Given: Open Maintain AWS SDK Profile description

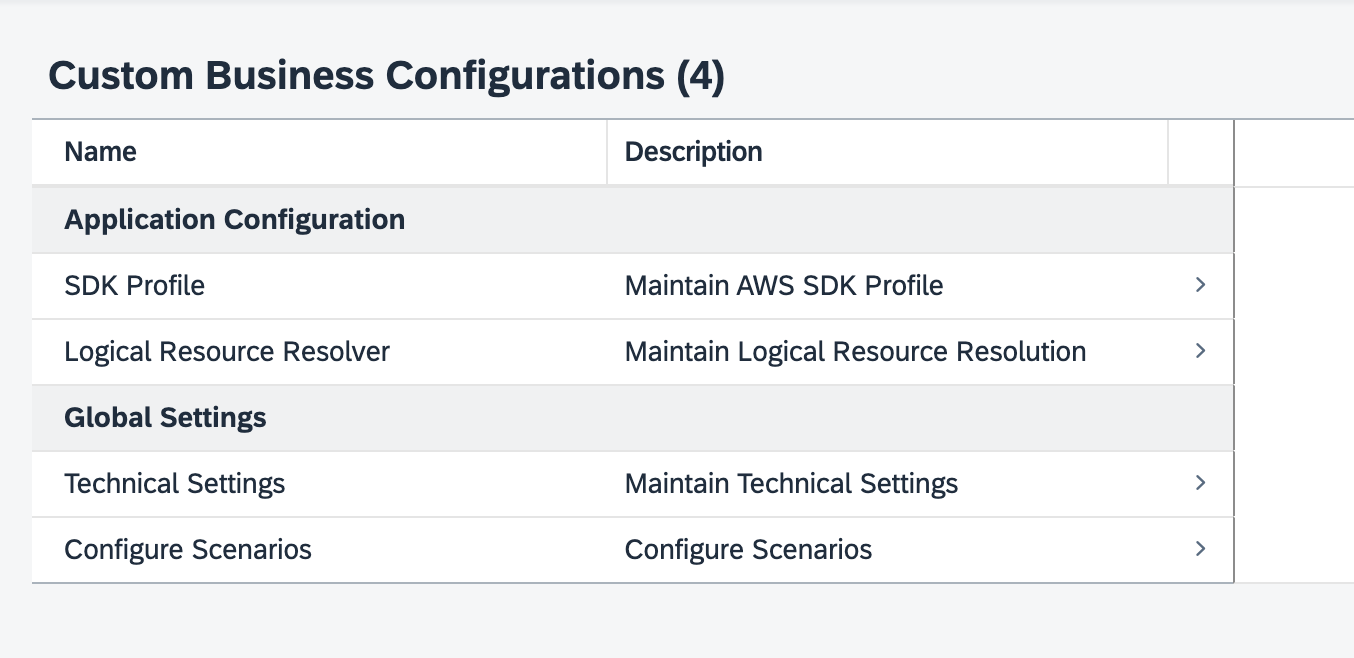Looking at the screenshot, I should click(x=784, y=285).
